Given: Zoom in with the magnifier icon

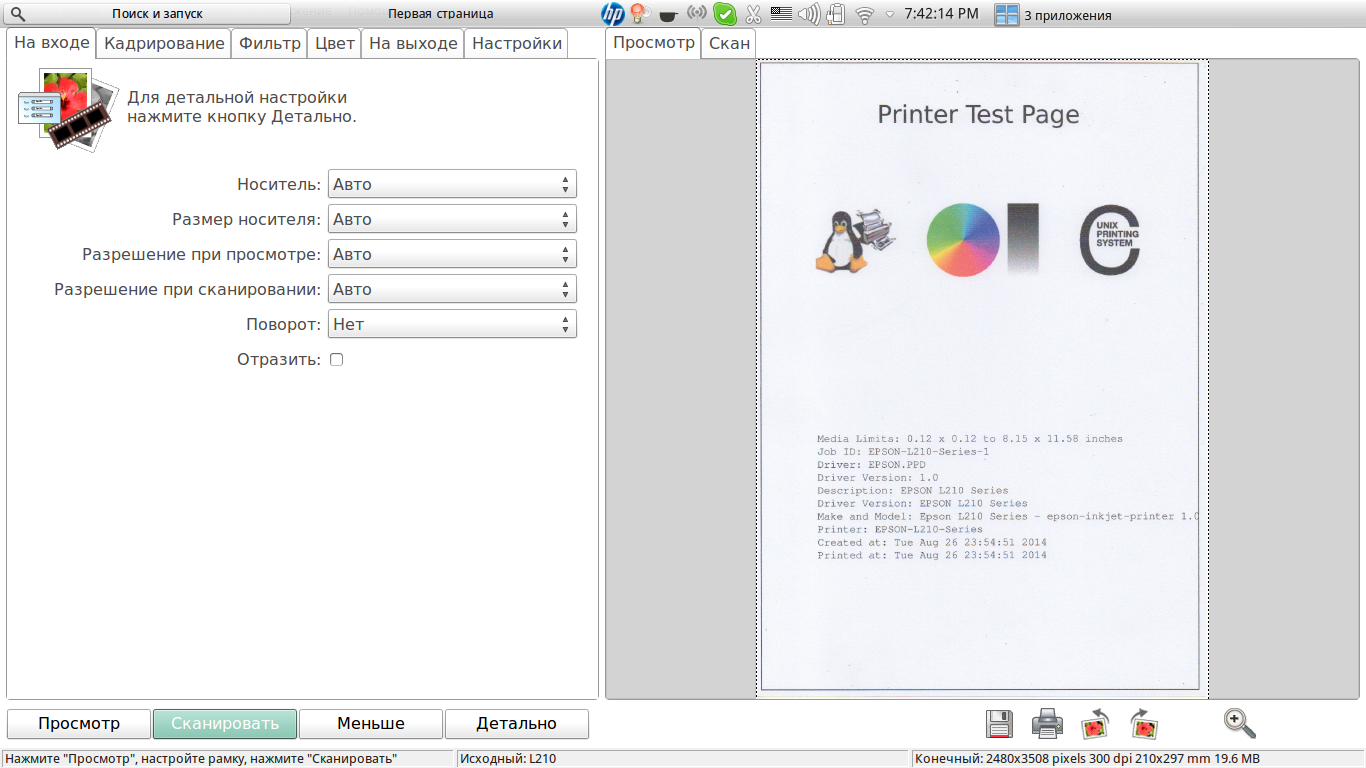Looking at the screenshot, I should [1239, 723].
